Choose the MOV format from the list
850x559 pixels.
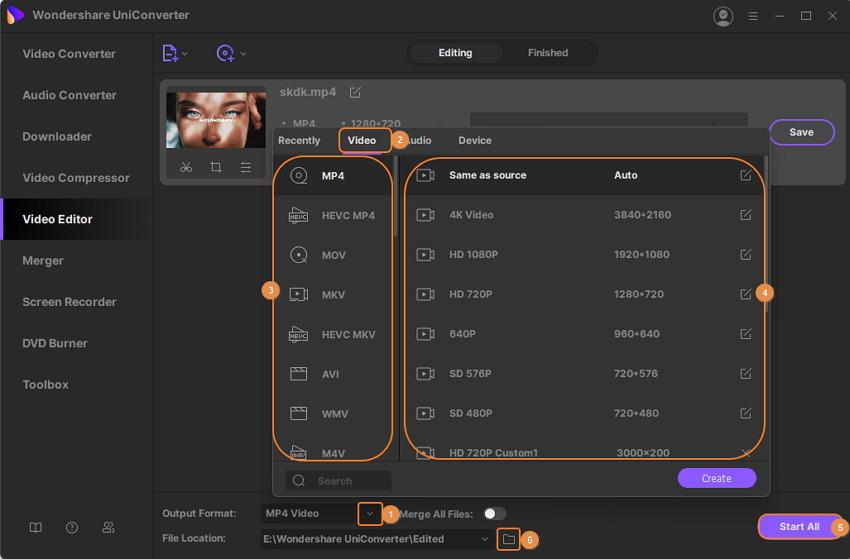[x=333, y=255]
